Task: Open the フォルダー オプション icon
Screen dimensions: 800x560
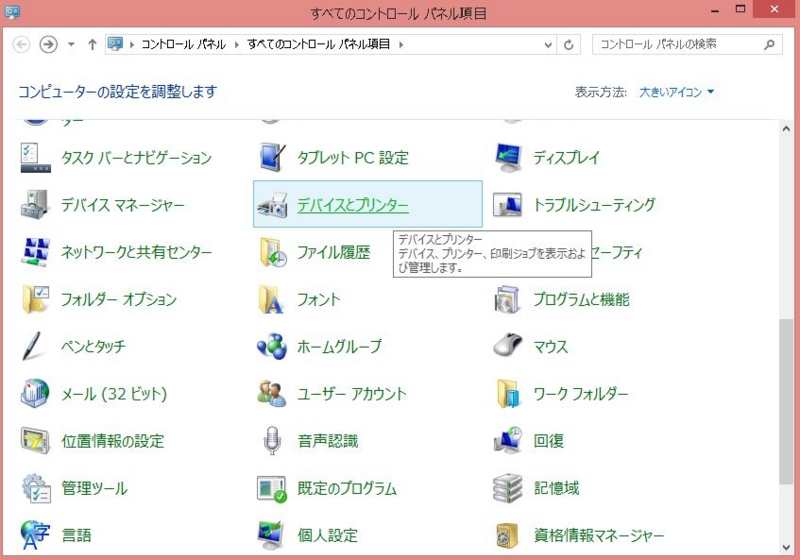Action: [x=35, y=299]
